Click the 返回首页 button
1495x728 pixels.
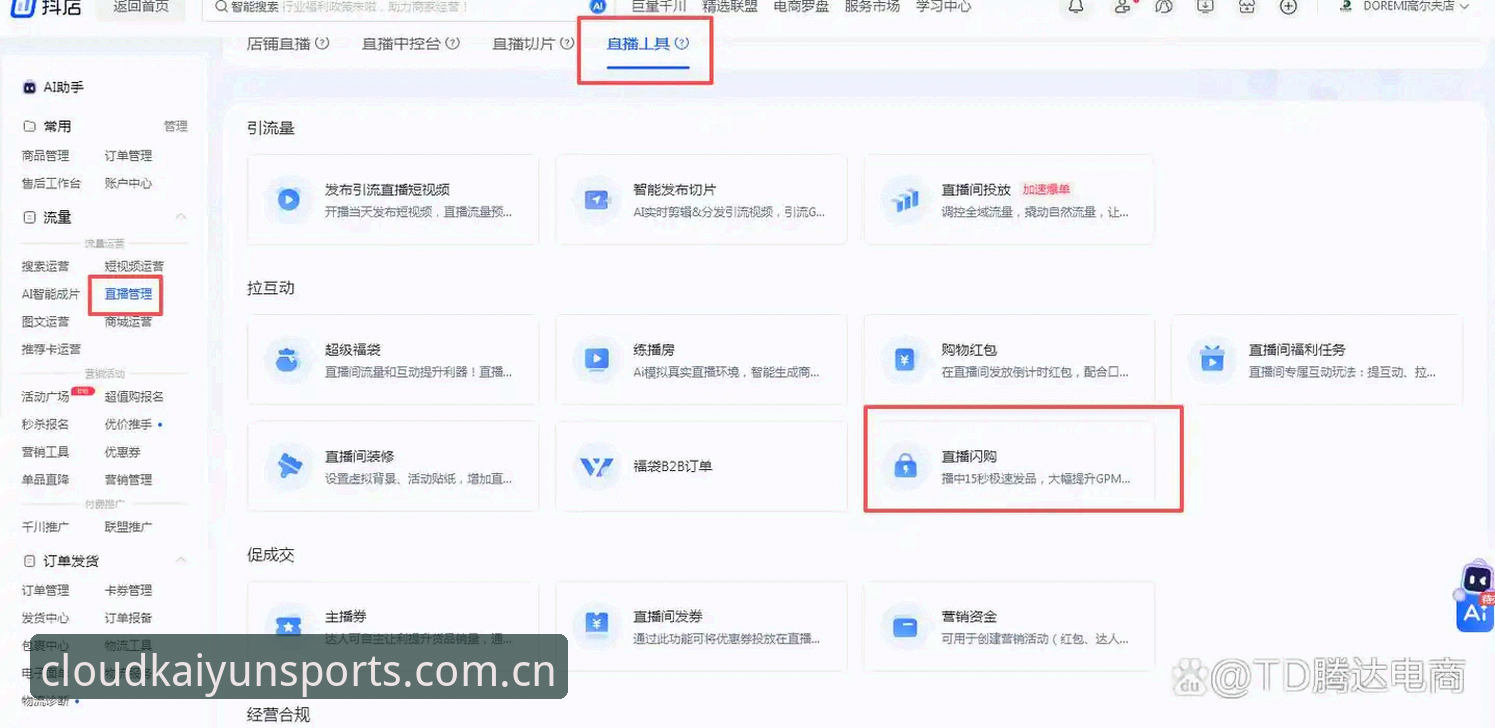pyautogui.click(x=141, y=8)
